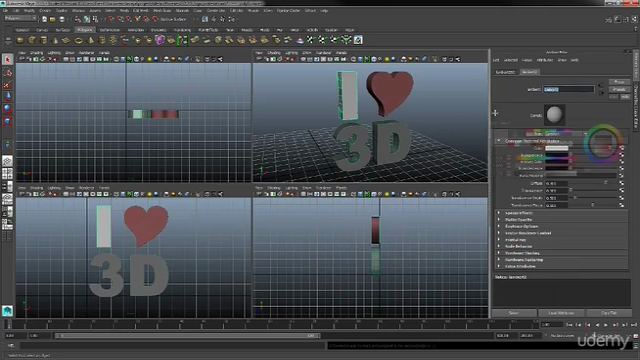Screen dimensions: 640x360
Task: Click the last shelf icon on the right
Action: click(358, 40)
